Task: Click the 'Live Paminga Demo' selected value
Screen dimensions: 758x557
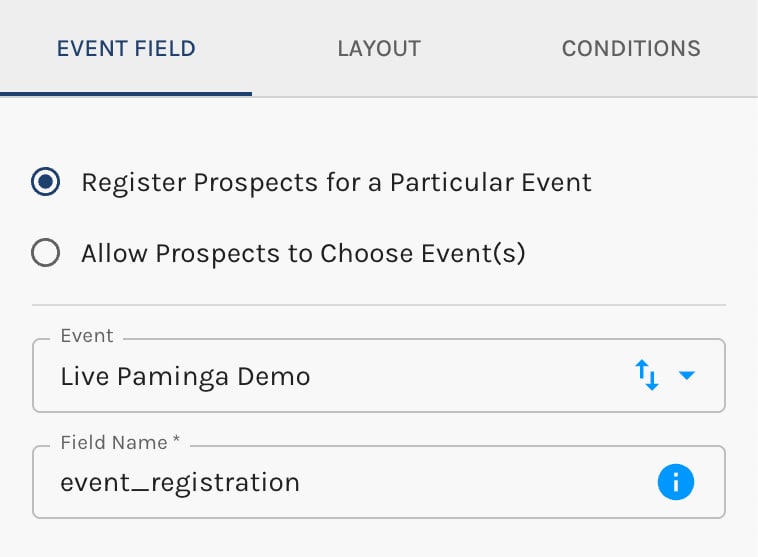Action: click(185, 377)
